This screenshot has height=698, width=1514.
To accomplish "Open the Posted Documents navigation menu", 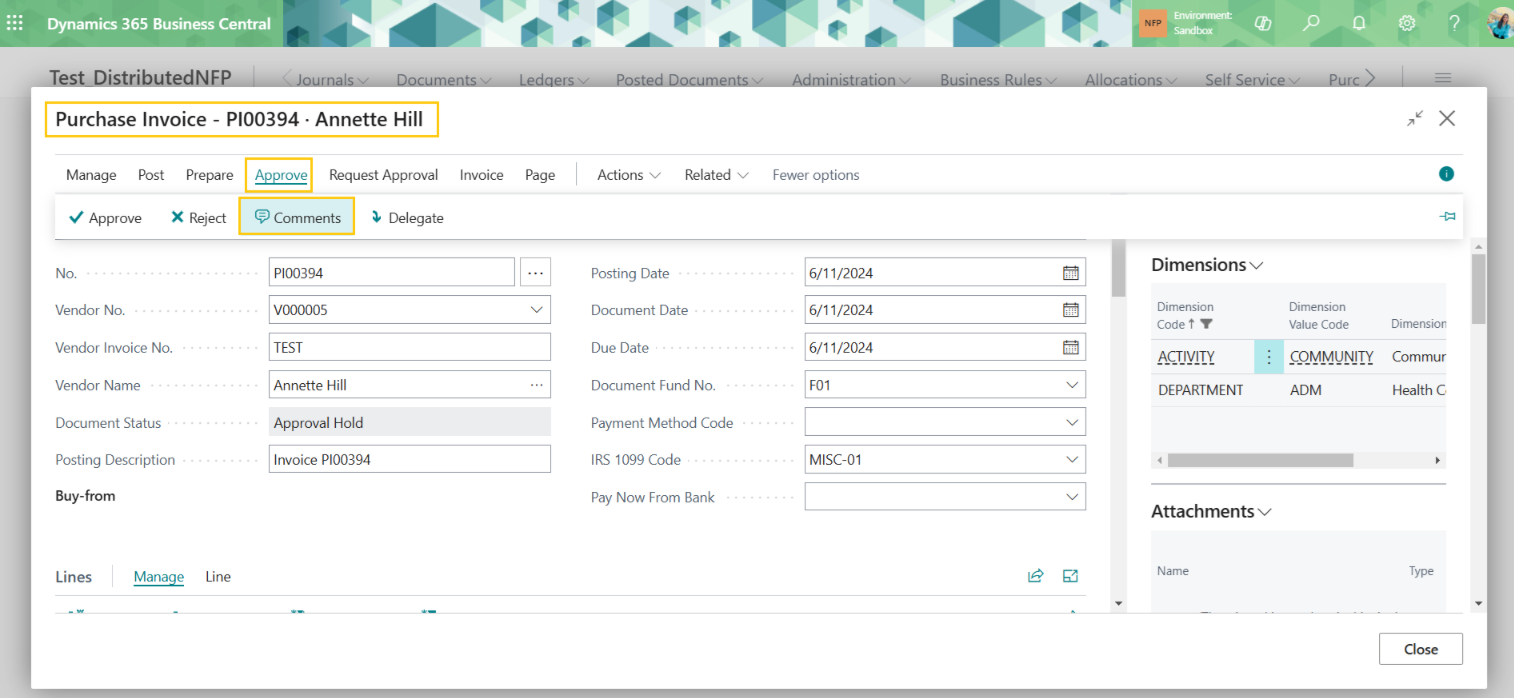I will point(689,79).
